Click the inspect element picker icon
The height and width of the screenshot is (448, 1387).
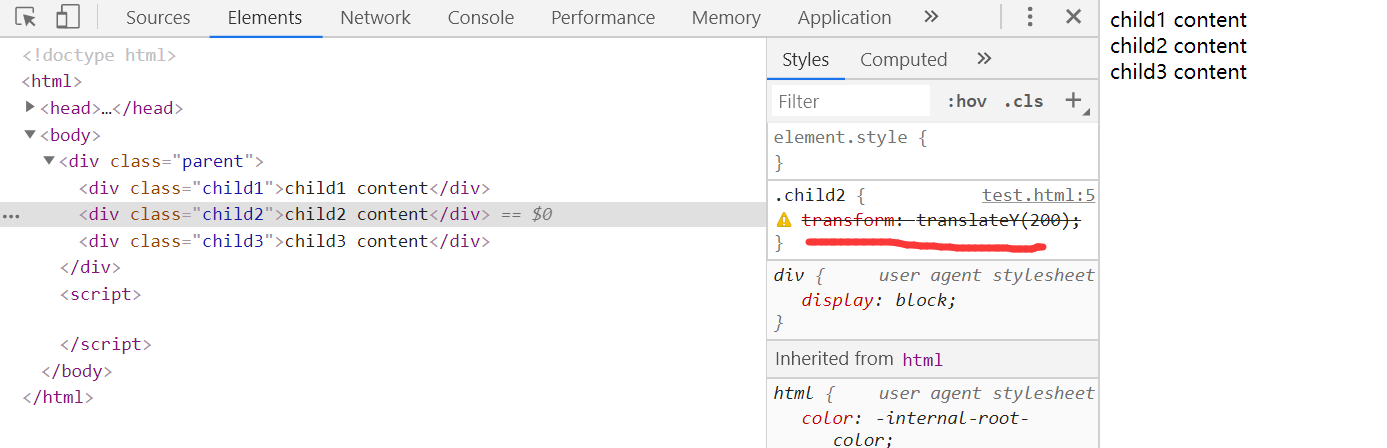click(x=26, y=17)
